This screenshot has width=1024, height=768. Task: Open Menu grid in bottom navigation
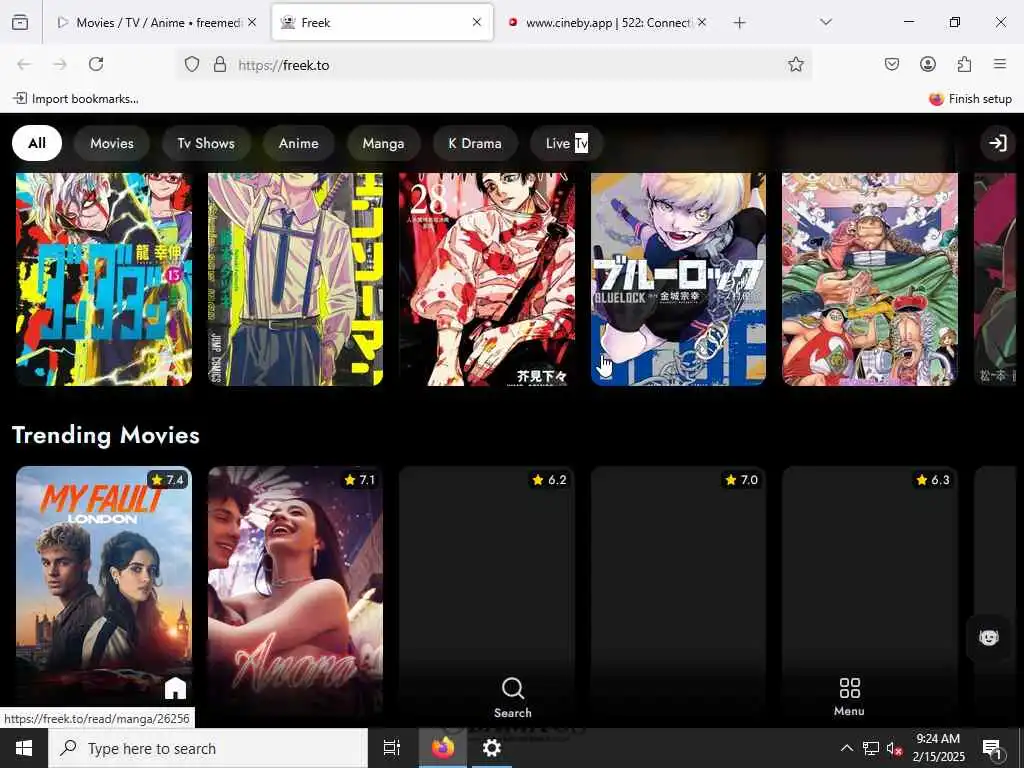pyautogui.click(x=849, y=697)
